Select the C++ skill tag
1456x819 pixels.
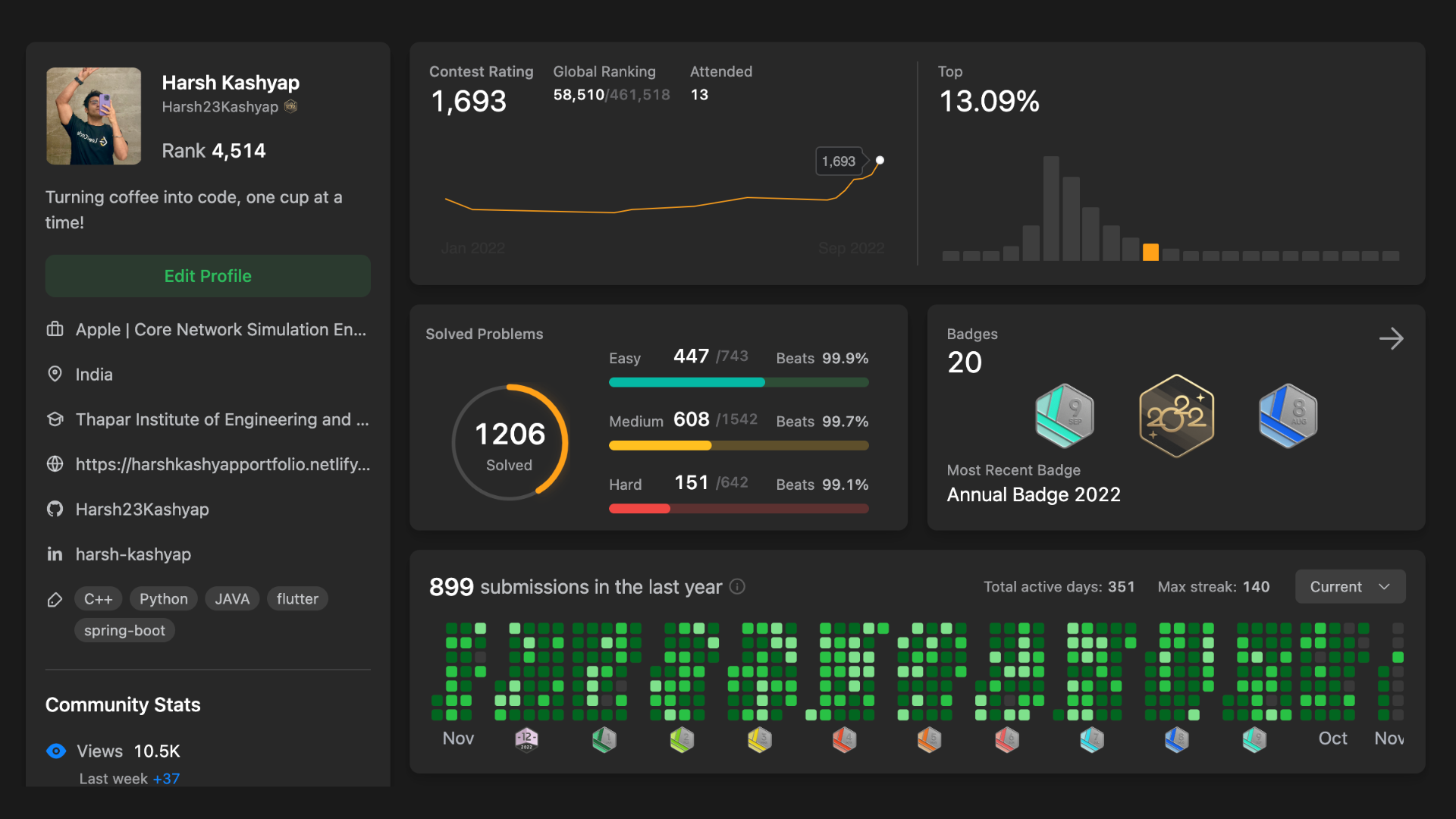pyautogui.click(x=98, y=599)
